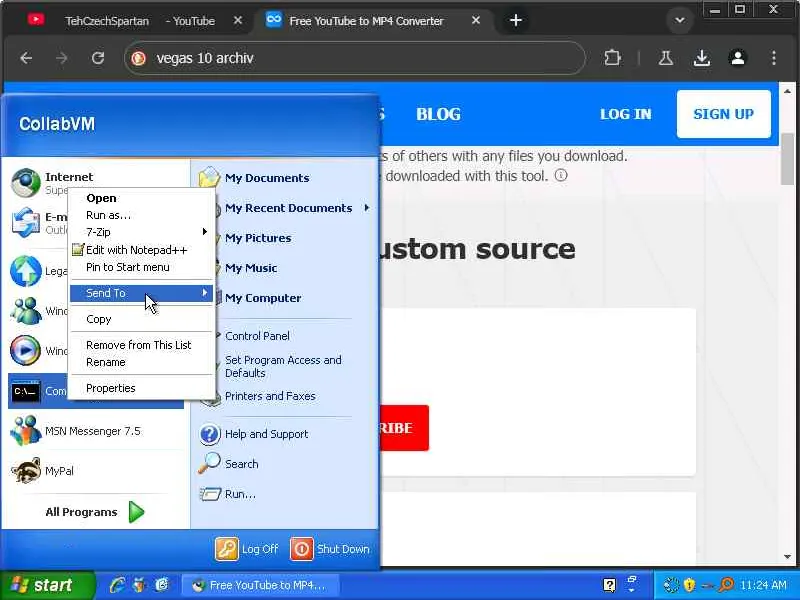Click the red SUBSCRIBE button
Screen dimensions: 800x600
click(x=404, y=428)
